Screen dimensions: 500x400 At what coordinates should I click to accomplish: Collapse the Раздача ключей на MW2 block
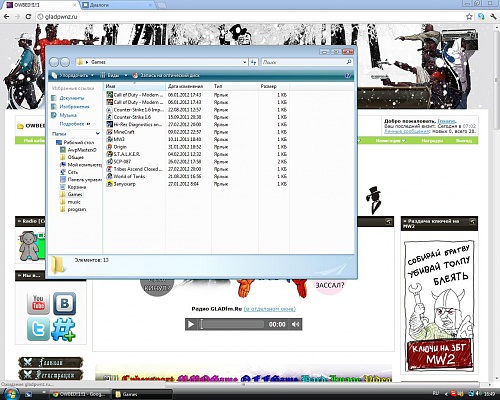click(x=472, y=221)
